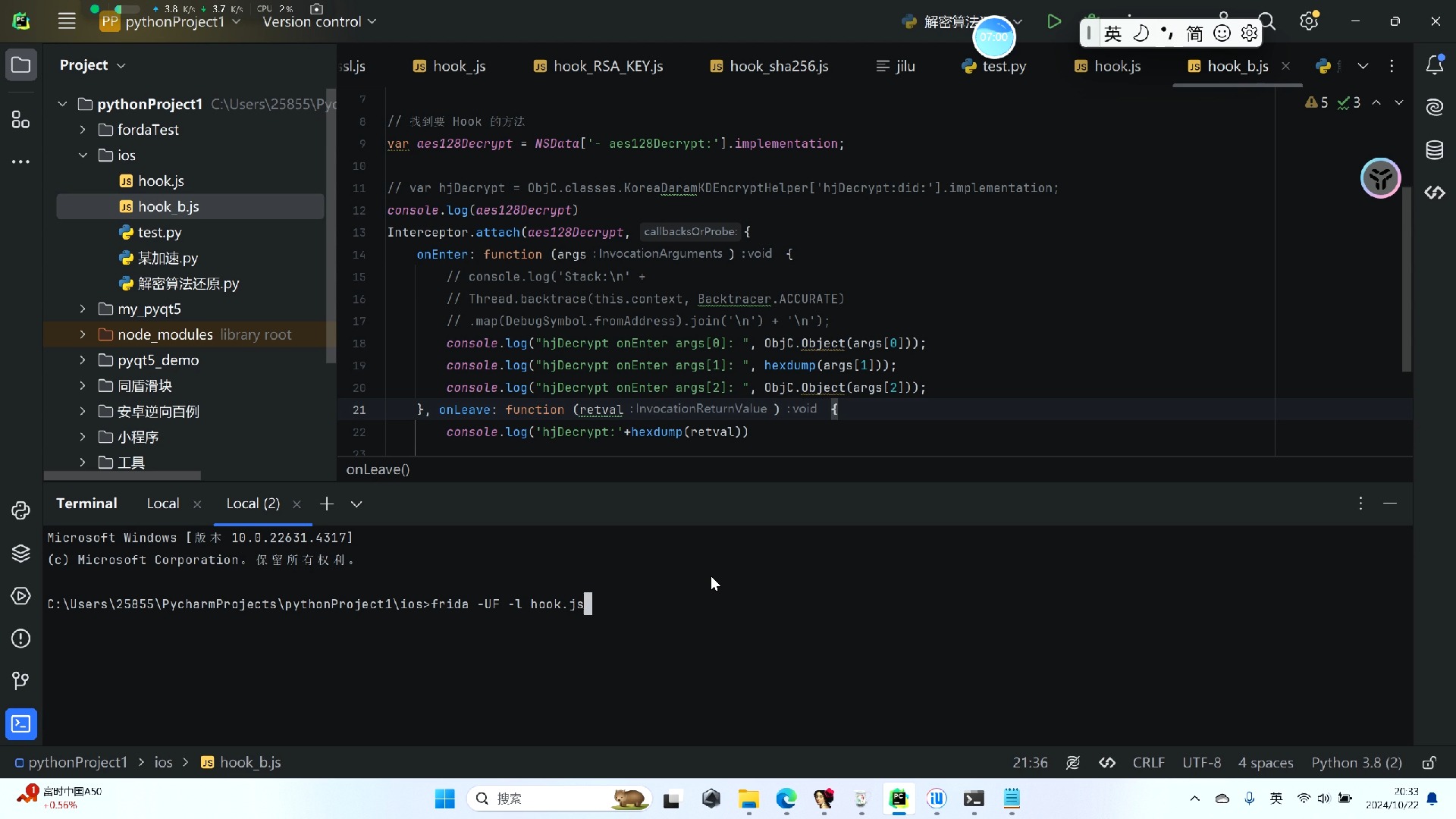Click Python 3.8 (2) interpreter widget
The height and width of the screenshot is (819, 1456).
coord(1357,763)
